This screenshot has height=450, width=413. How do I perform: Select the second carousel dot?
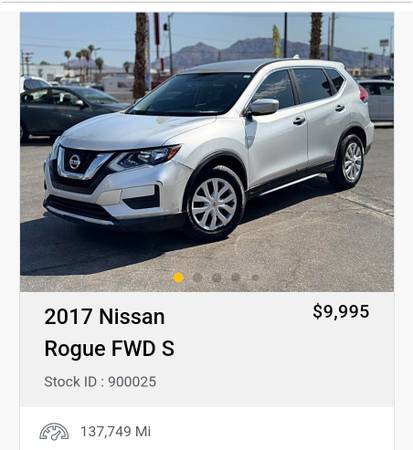coord(198,277)
